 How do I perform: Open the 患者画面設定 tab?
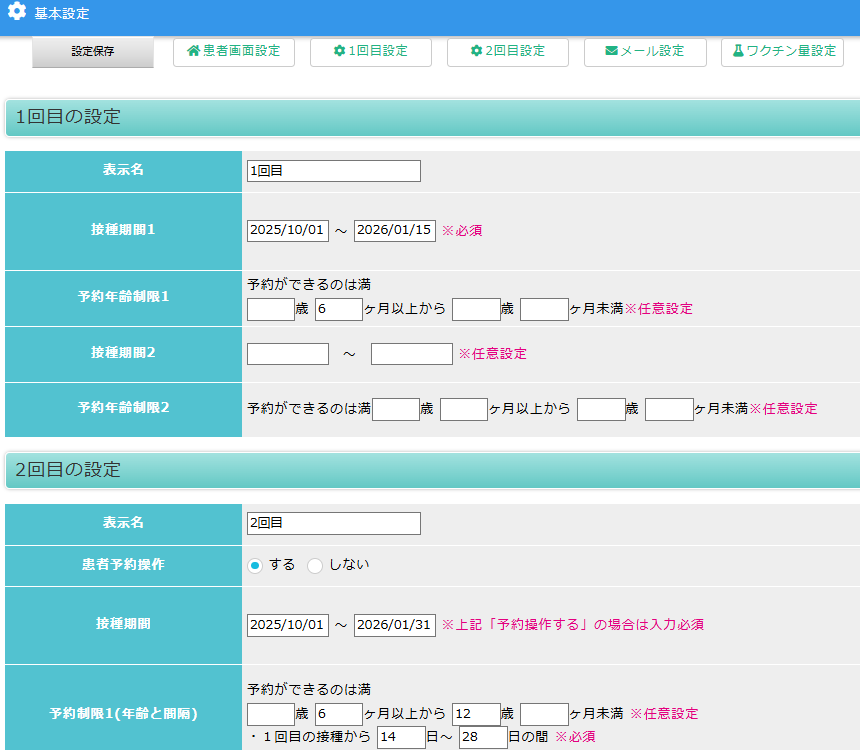pyautogui.click(x=234, y=52)
